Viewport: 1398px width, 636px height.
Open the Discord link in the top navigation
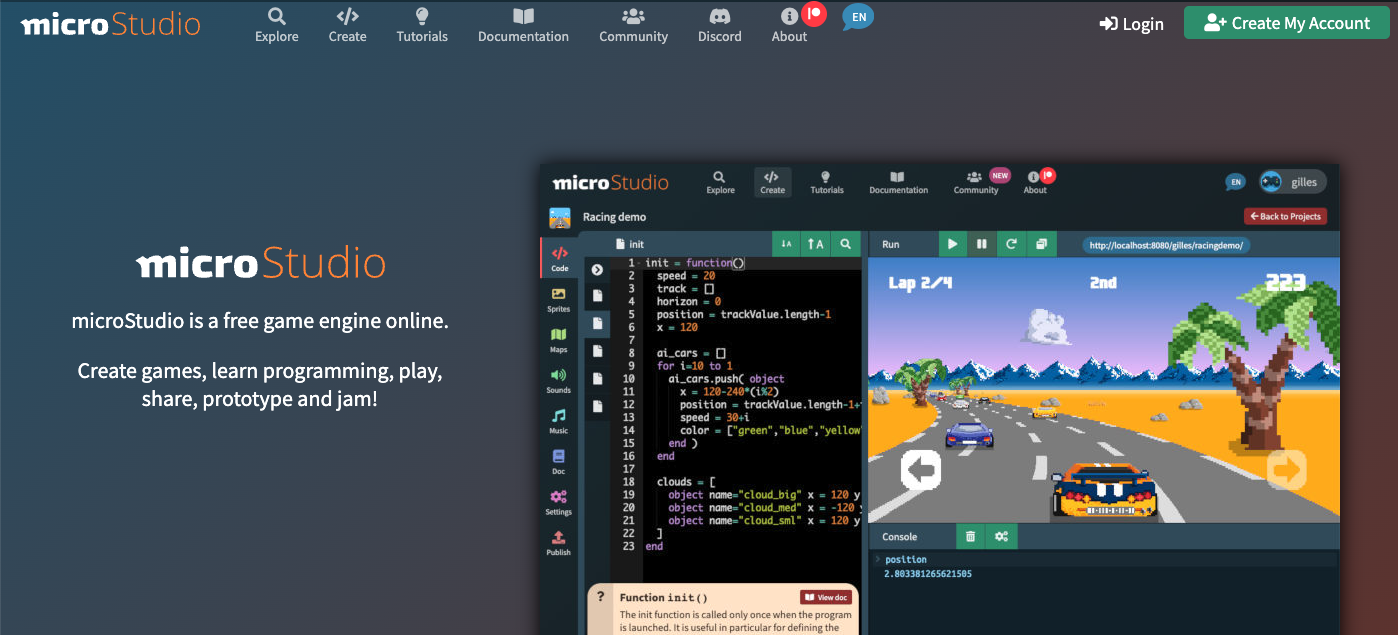(720, 26)
